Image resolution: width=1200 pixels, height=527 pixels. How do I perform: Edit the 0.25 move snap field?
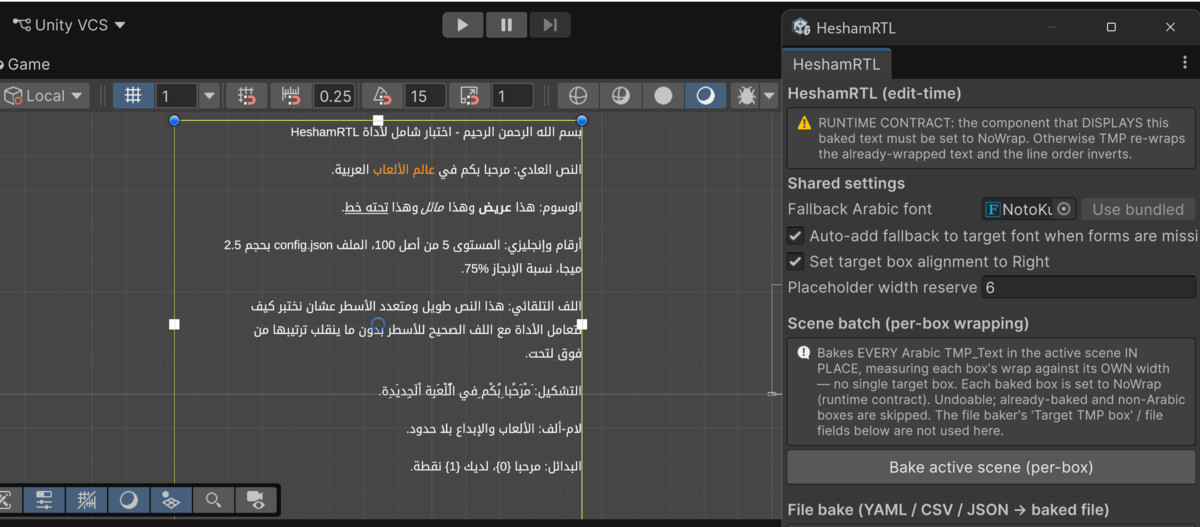tap(335, 96)
